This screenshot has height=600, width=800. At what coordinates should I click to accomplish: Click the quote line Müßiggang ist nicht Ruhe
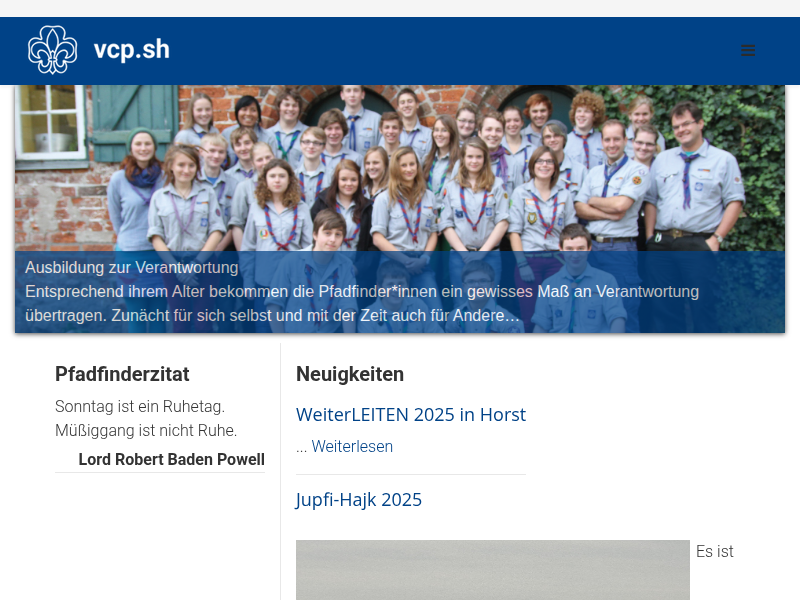(x=146, y=431)
